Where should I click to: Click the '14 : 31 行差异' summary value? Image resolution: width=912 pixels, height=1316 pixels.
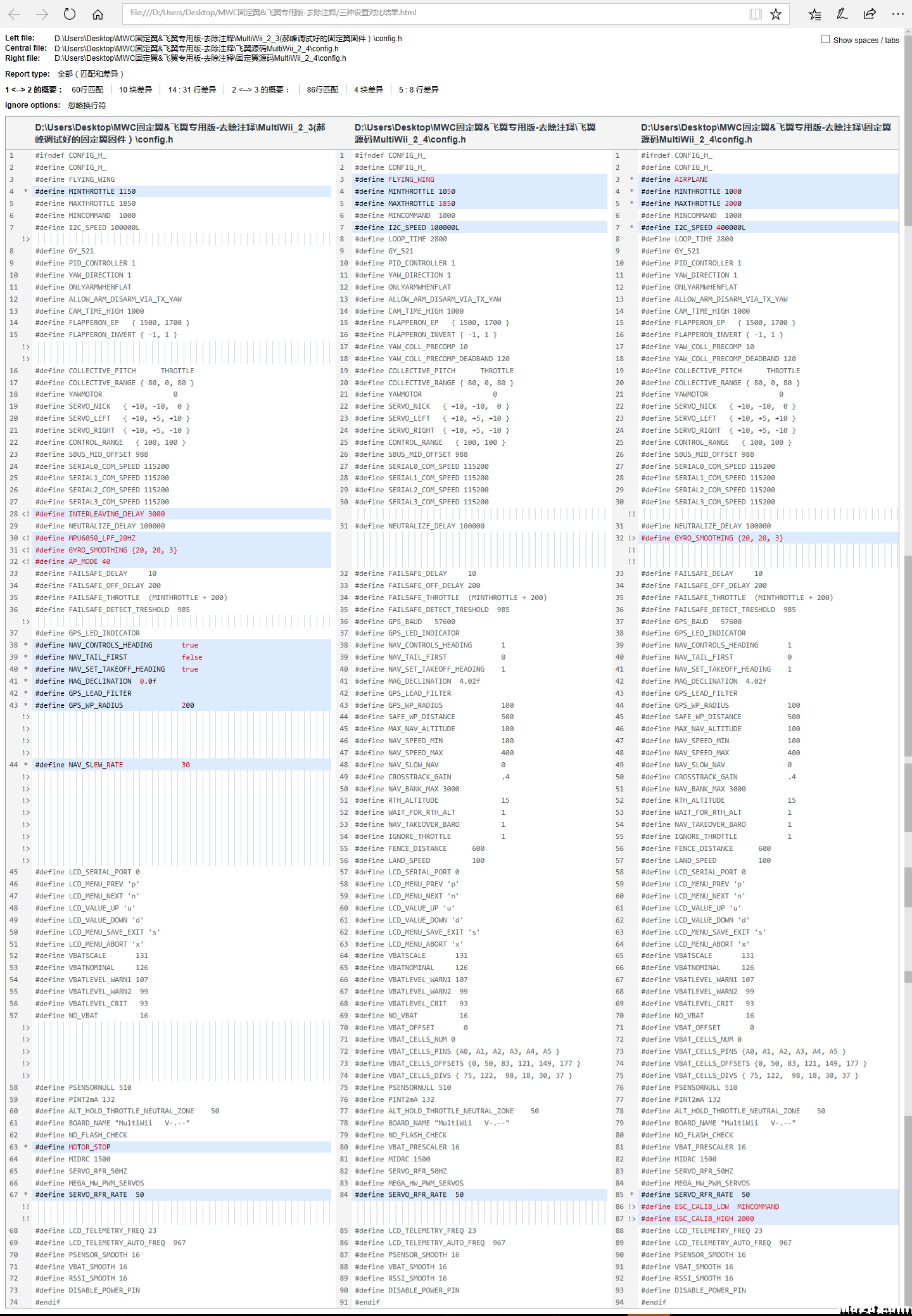(x=192, y=90)
